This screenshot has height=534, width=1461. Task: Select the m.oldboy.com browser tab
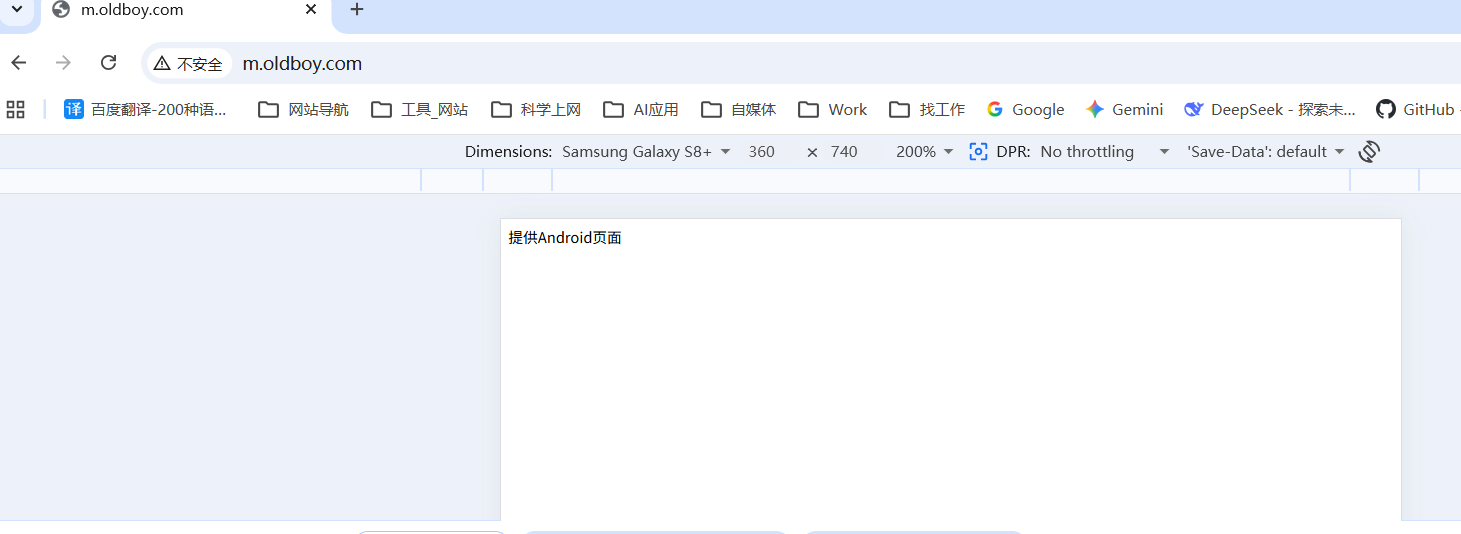pyautogui.click(x=186, y=10)
